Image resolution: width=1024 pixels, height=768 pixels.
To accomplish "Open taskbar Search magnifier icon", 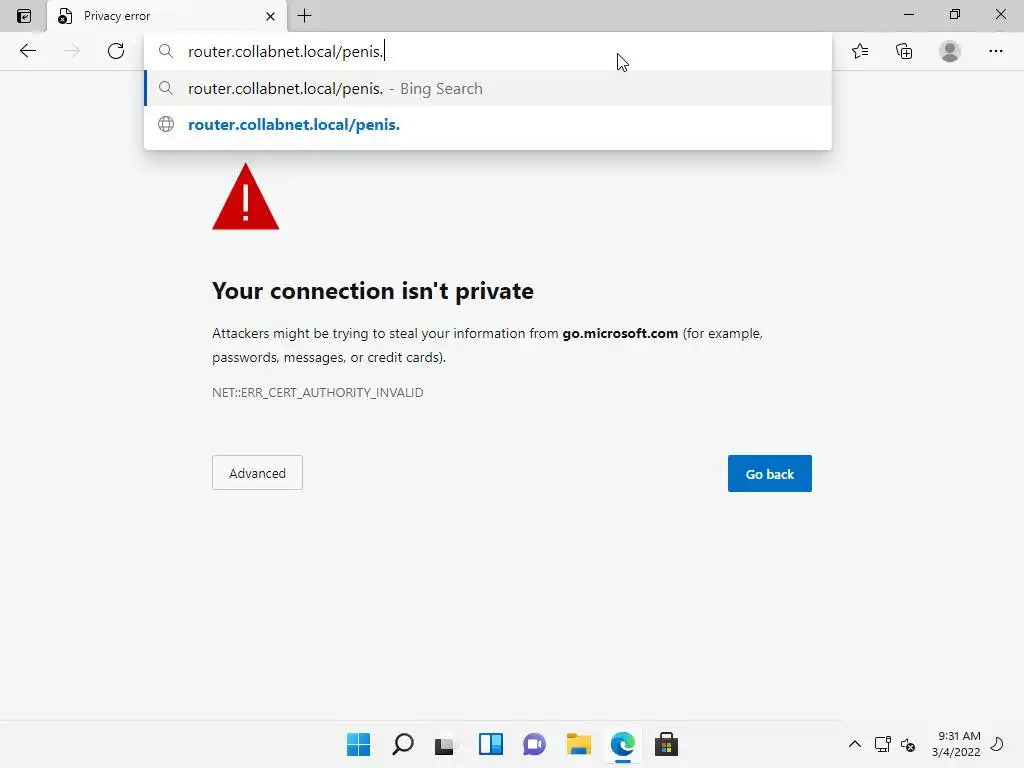I will pos(402,744).
